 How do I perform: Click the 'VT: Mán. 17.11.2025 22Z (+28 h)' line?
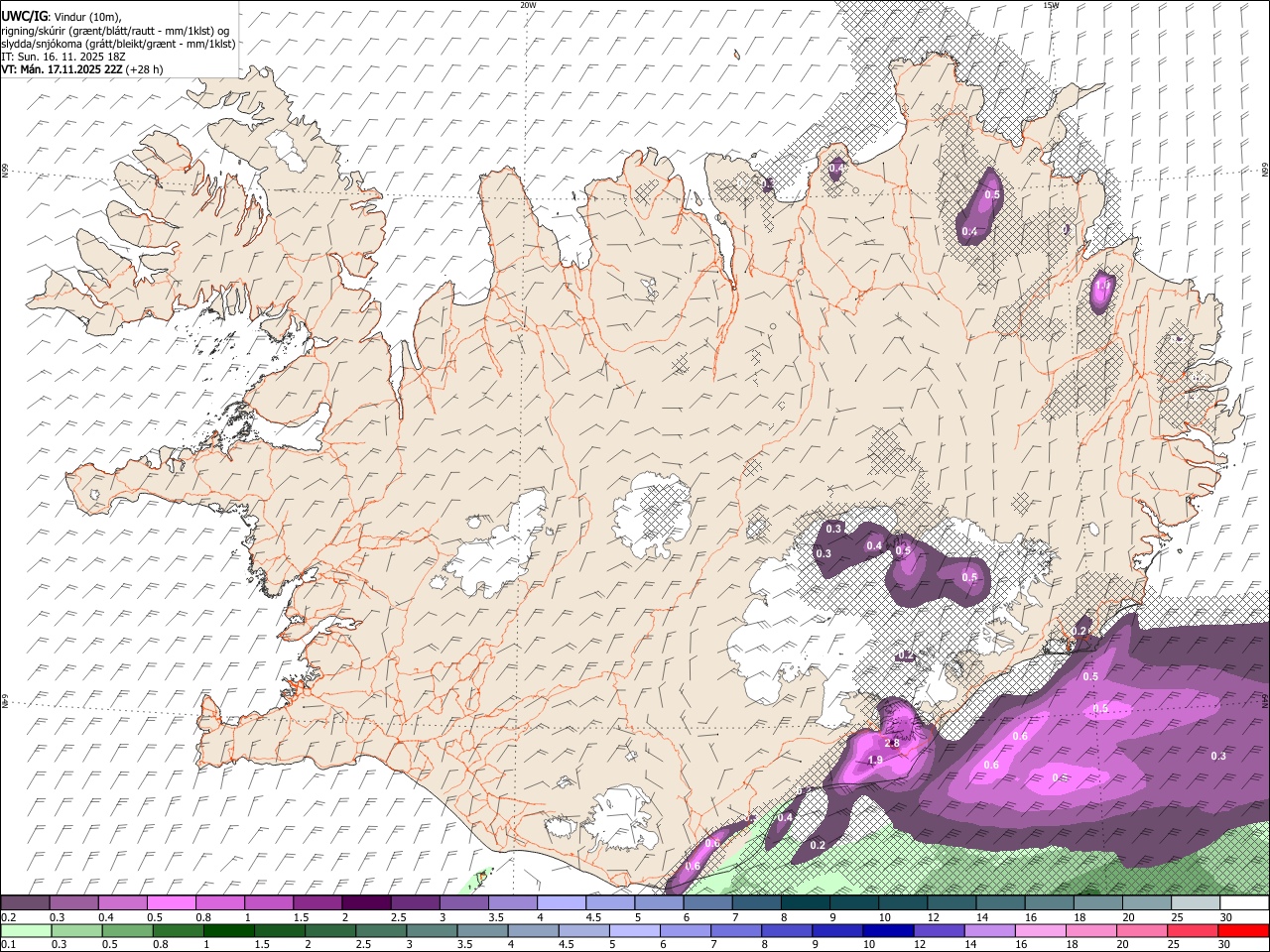coord(82,69)
